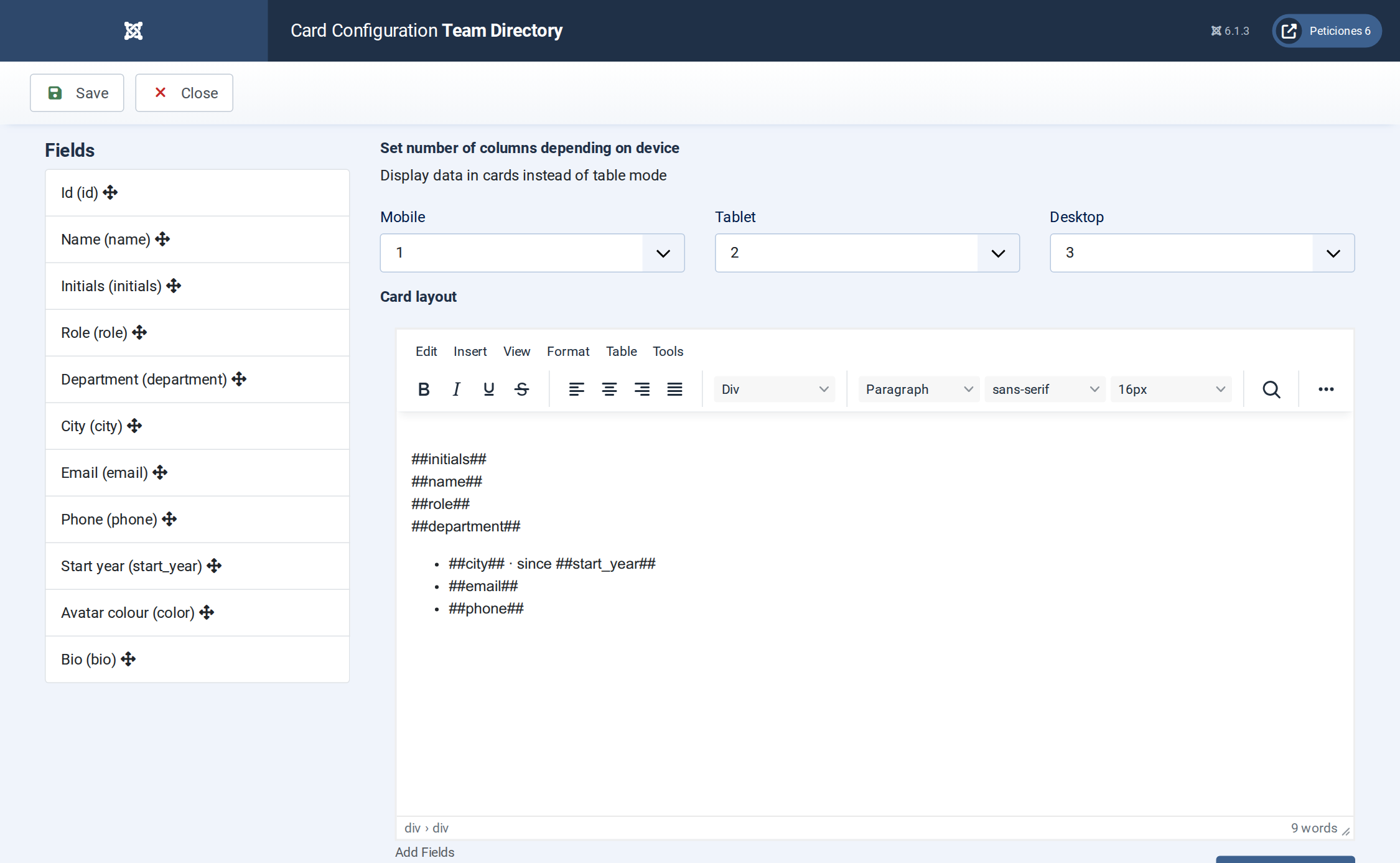This screenshot has width=1400, height=863.
Task: Justify text alignment
Action: coord(674,390)
